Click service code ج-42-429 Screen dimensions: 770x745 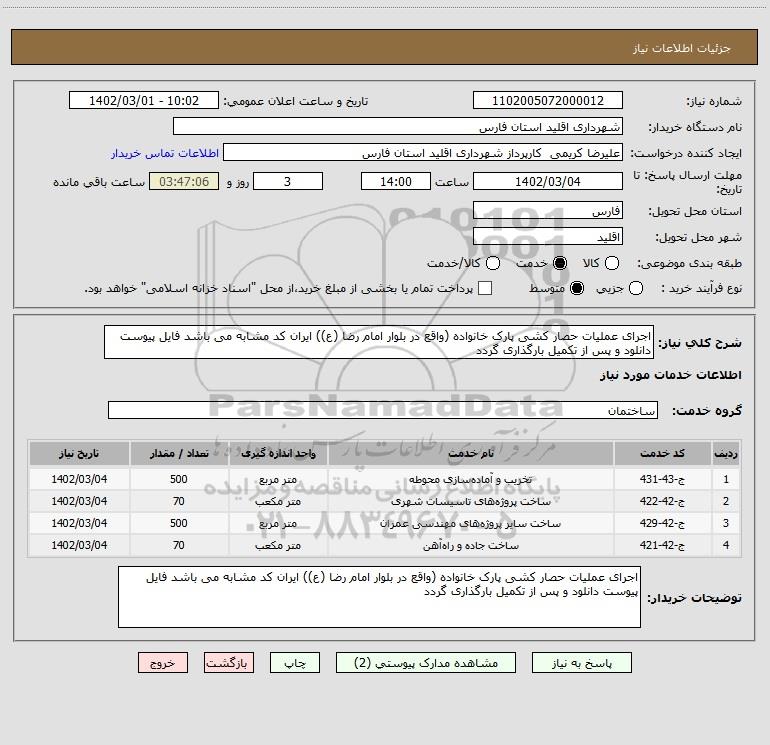pos(662,524)
